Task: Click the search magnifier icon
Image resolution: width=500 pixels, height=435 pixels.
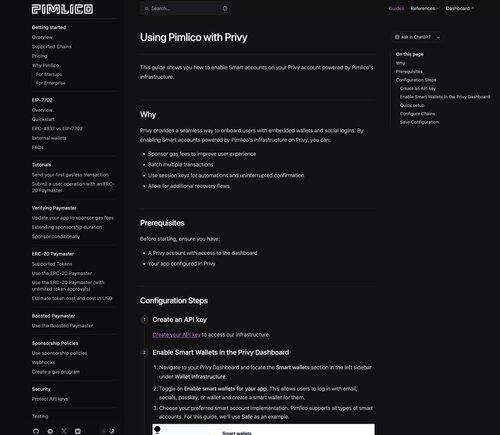Action: (x=147, y=9)
